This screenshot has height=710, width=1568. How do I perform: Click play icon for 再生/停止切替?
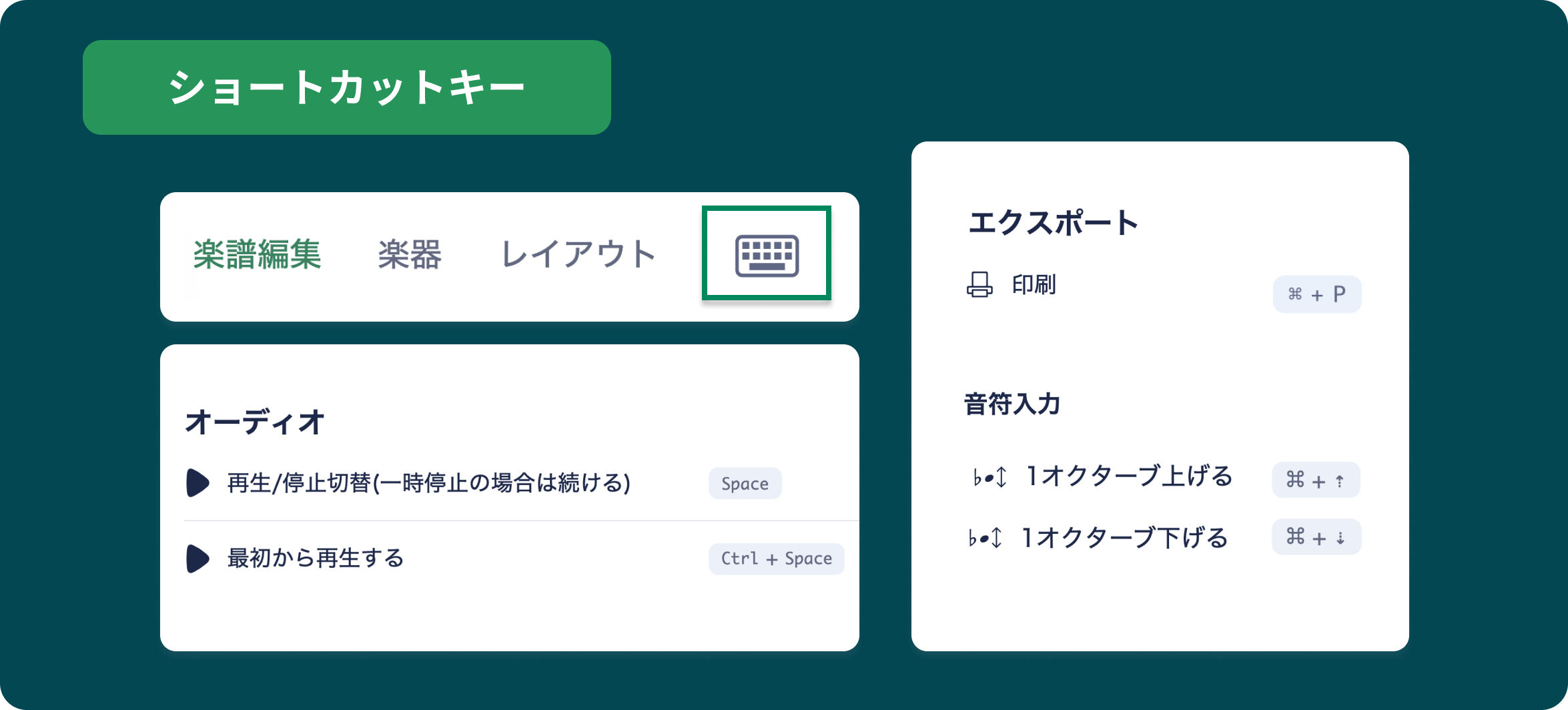tap(198, 482)
